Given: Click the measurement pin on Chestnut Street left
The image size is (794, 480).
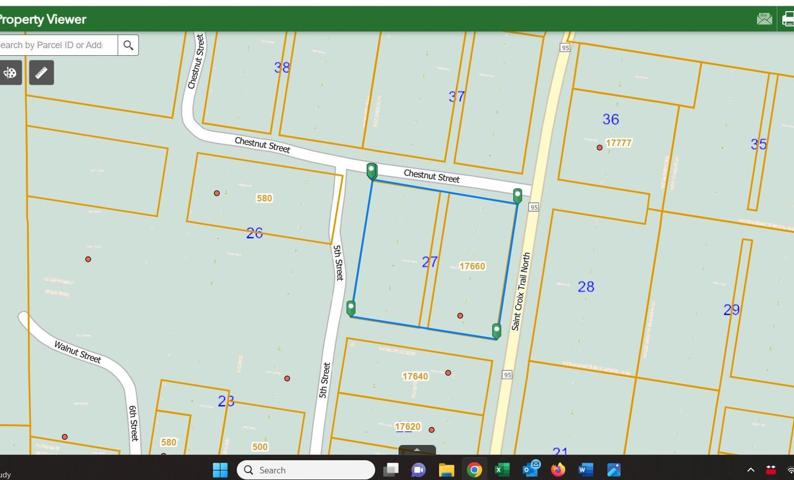Looking at the screenshot, I should tap(372, 171).
